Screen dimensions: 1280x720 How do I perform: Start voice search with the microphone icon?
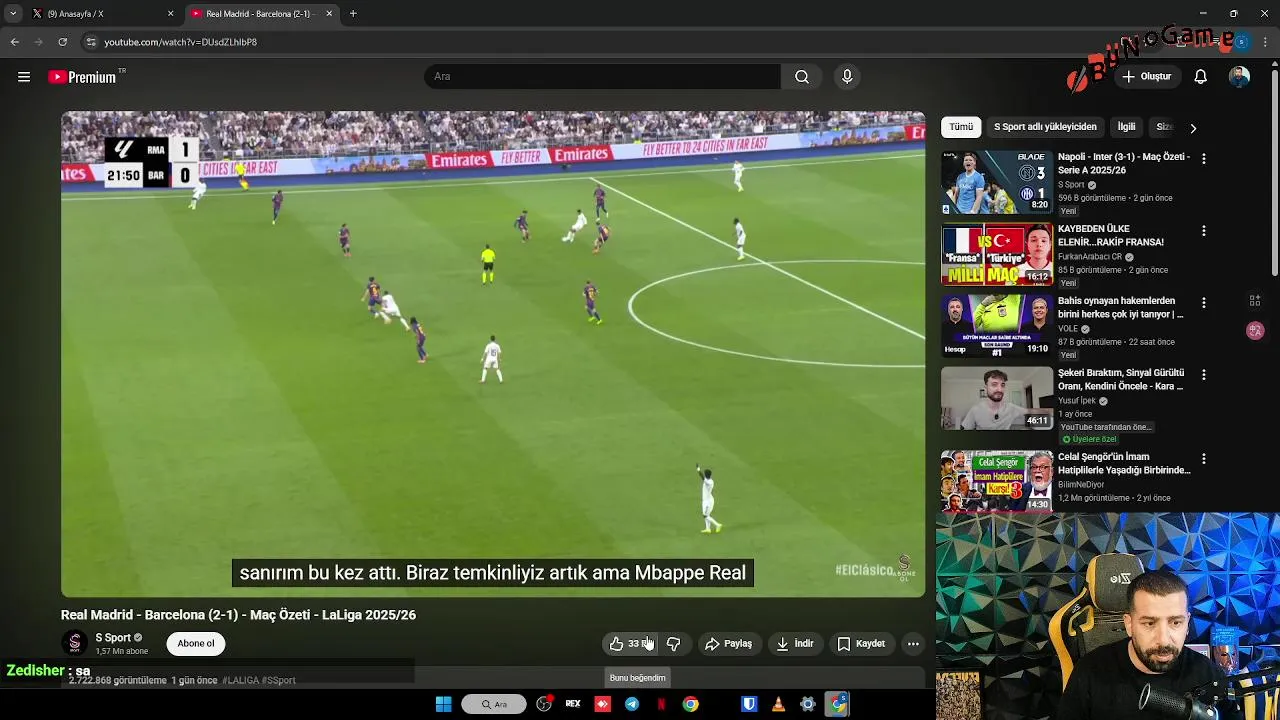[x=847, y=77]
